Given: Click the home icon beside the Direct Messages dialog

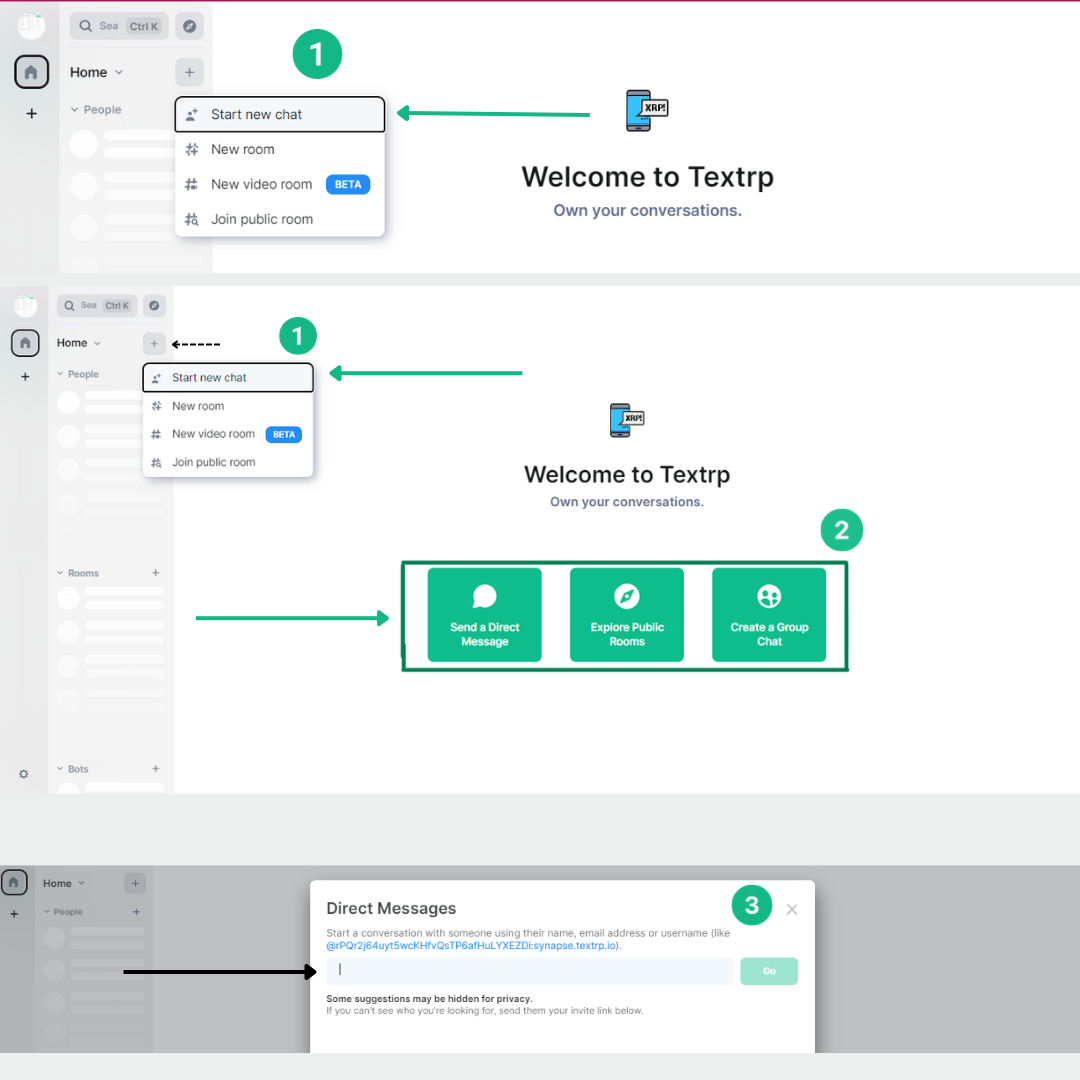Looking at the screenshot, I should click(x=14, y=883).
